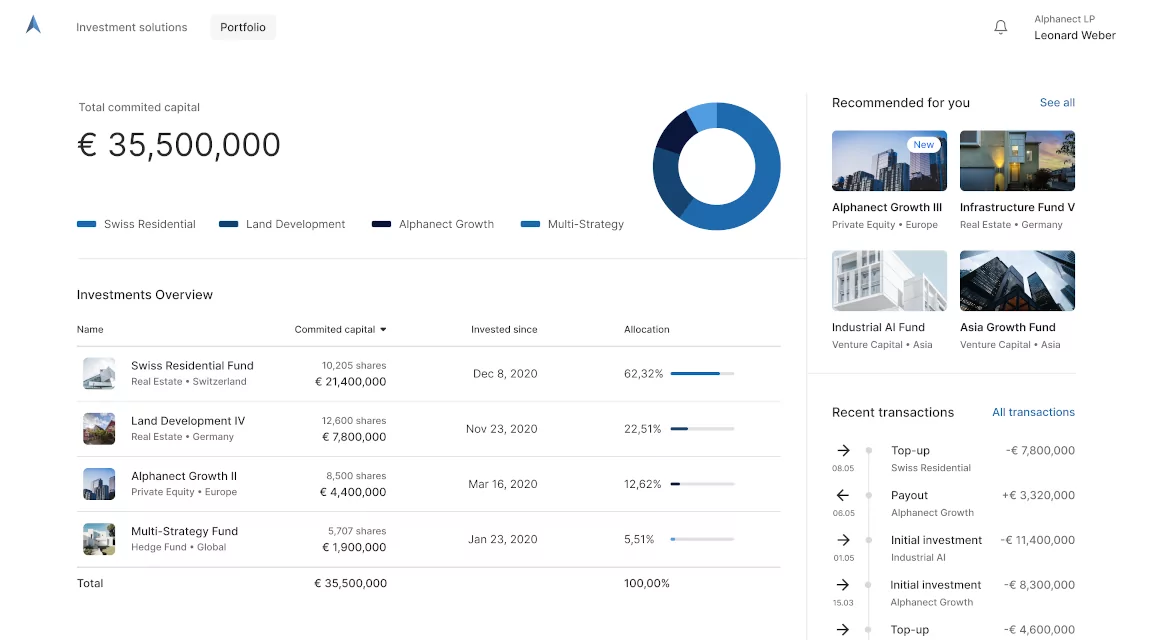Open the notifications bell
Image resolution: width=1152 pixels, height=640 pixels.
1000,27
